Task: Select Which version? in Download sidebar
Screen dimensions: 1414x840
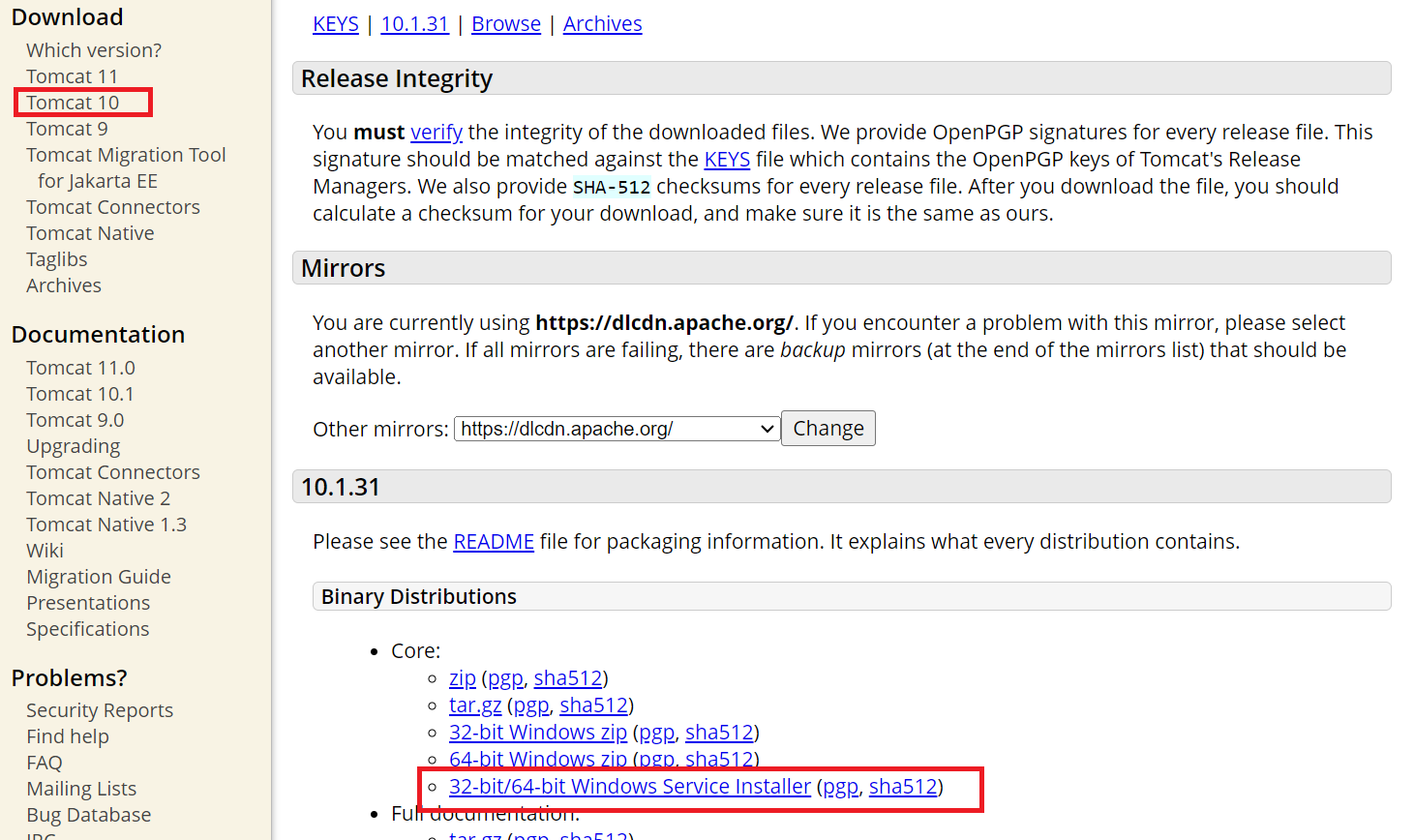Action: (94, 50)
